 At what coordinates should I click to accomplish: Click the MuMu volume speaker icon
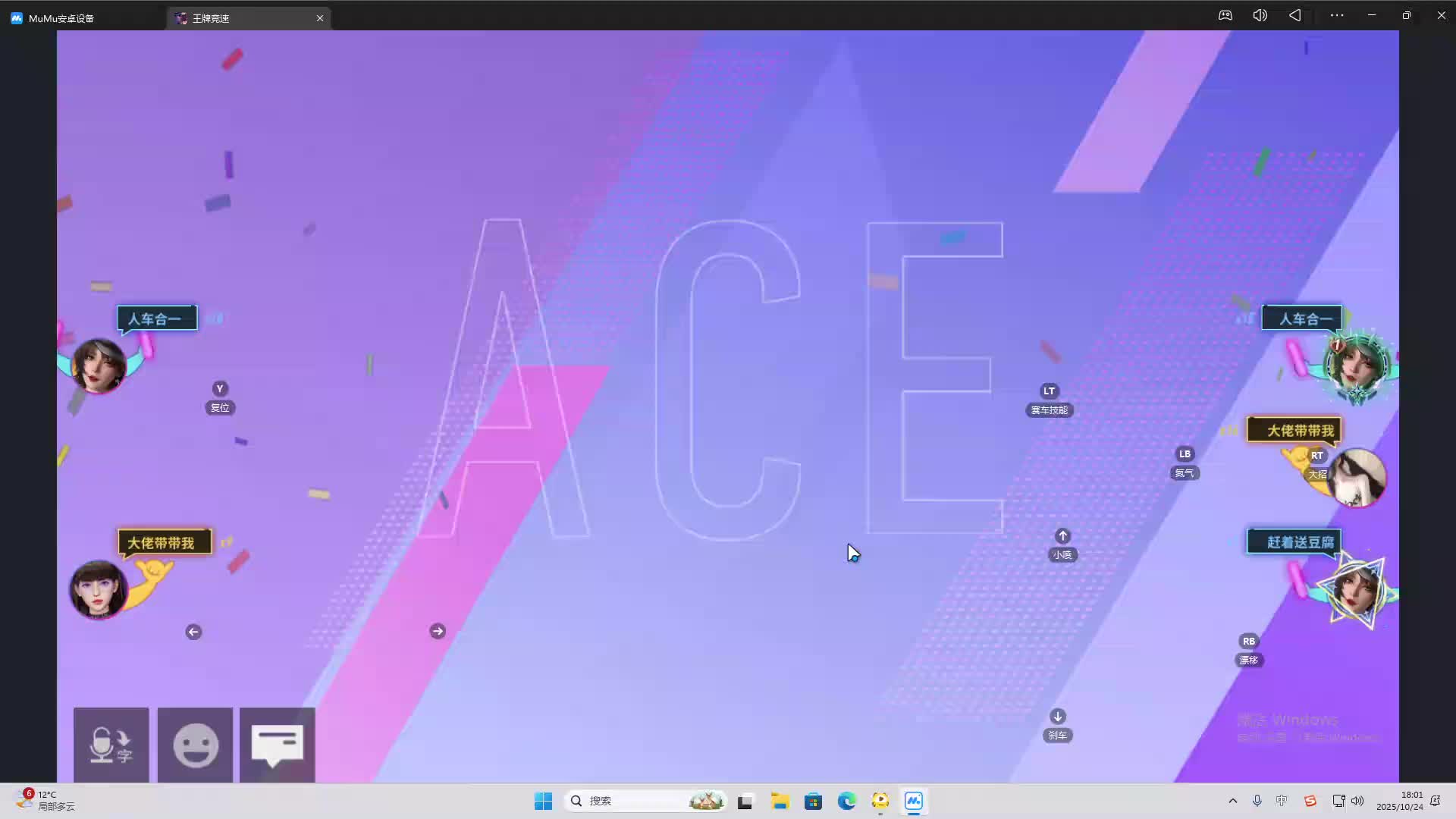(1260, 15)
